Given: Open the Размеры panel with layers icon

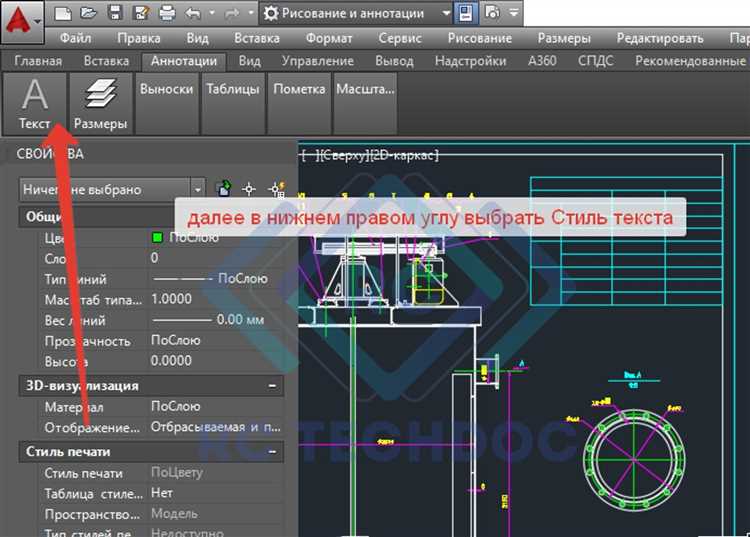Looking at the screenshot, I should click(x=100, y=103).
